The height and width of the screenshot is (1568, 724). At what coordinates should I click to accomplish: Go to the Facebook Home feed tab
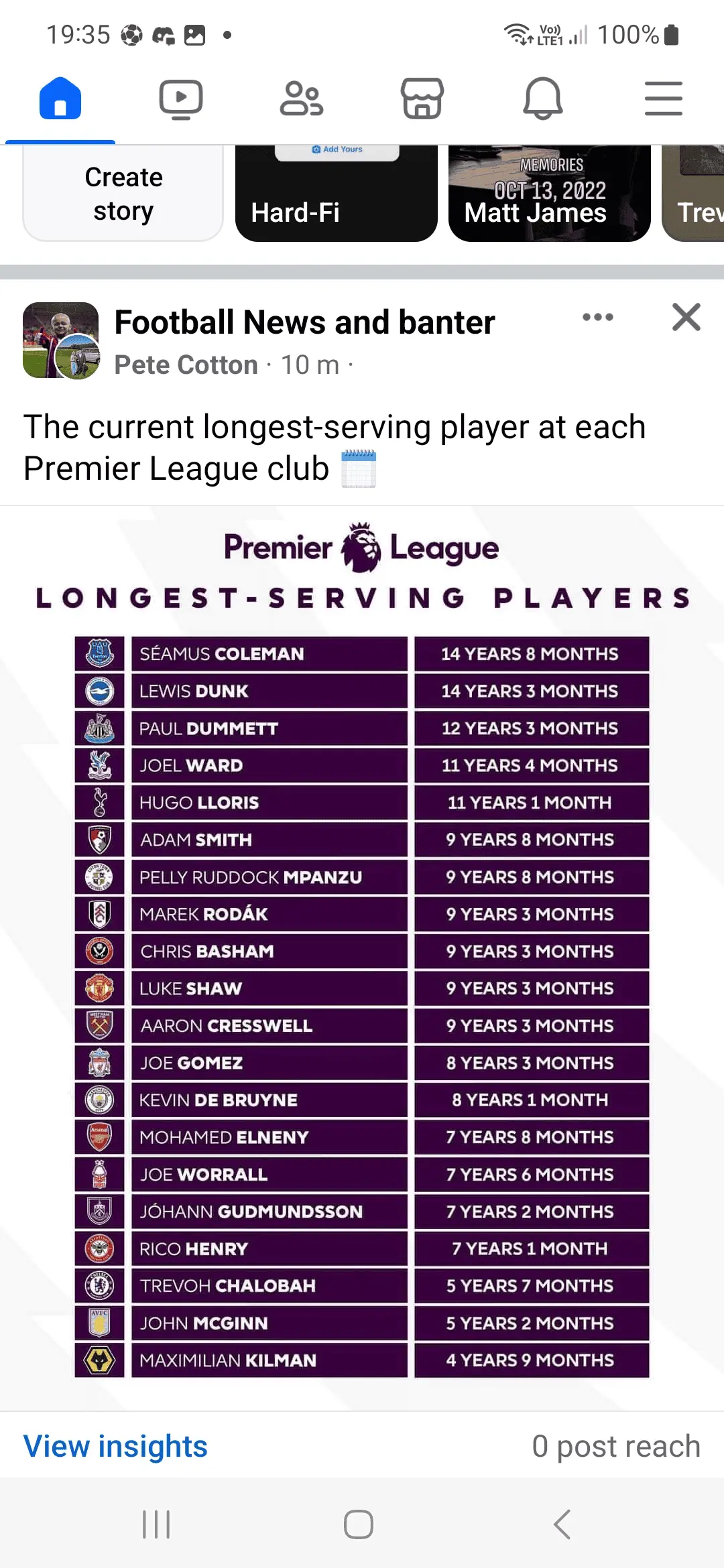[60, 99]
